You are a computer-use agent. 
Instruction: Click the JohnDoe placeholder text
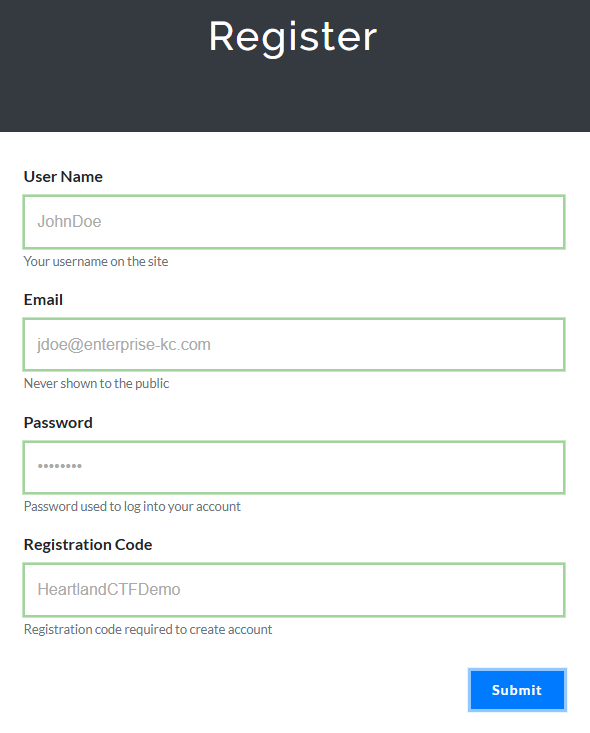(69, 222)
